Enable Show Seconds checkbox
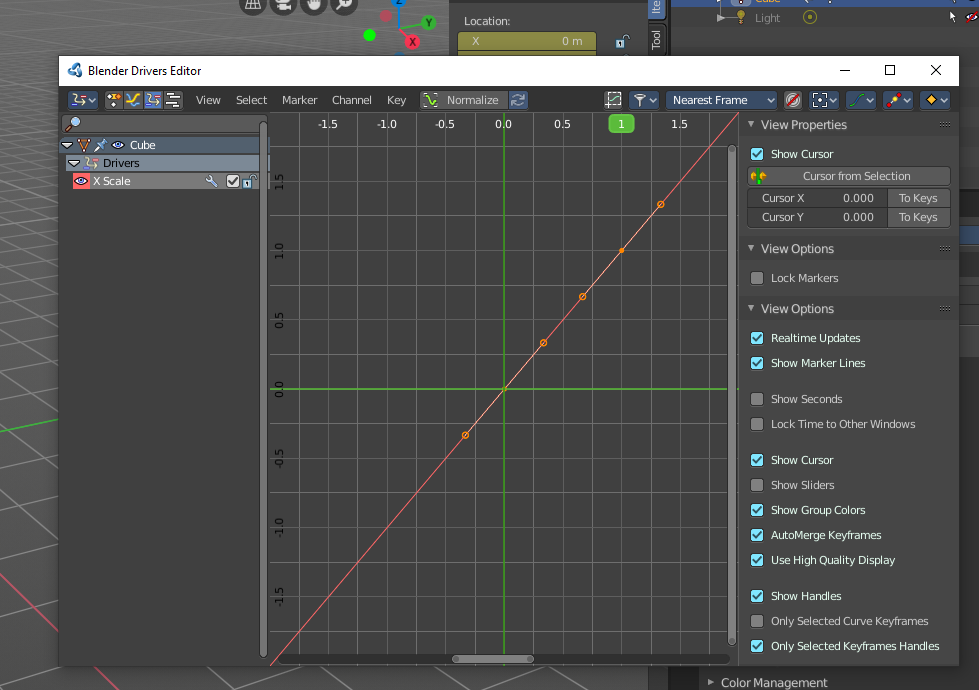The width and height of the screenshot is (979, 690). (x=757, y=399)
